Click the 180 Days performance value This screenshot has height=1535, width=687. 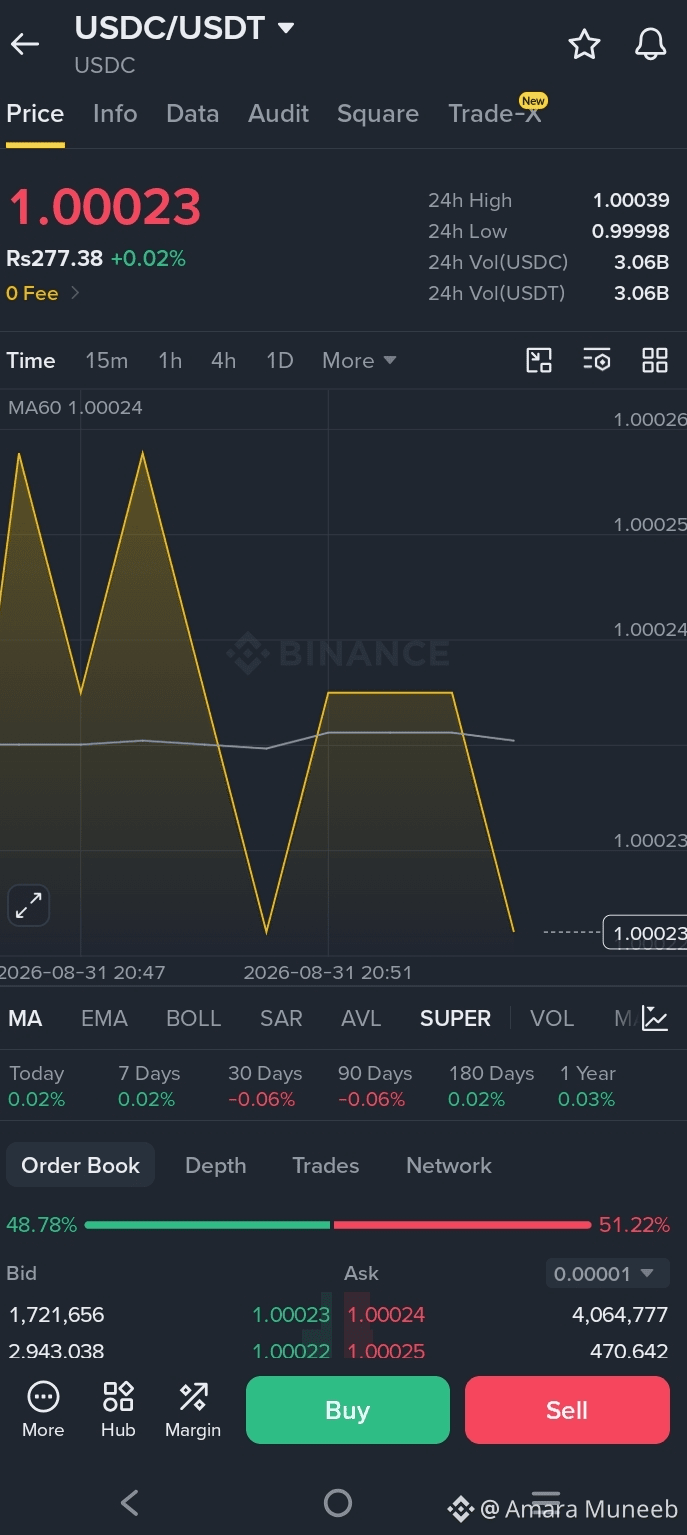[477, 1100]
